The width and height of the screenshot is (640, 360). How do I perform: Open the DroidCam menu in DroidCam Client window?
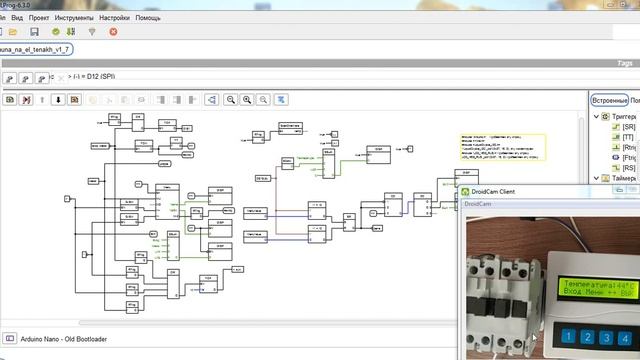pos(478,204)
